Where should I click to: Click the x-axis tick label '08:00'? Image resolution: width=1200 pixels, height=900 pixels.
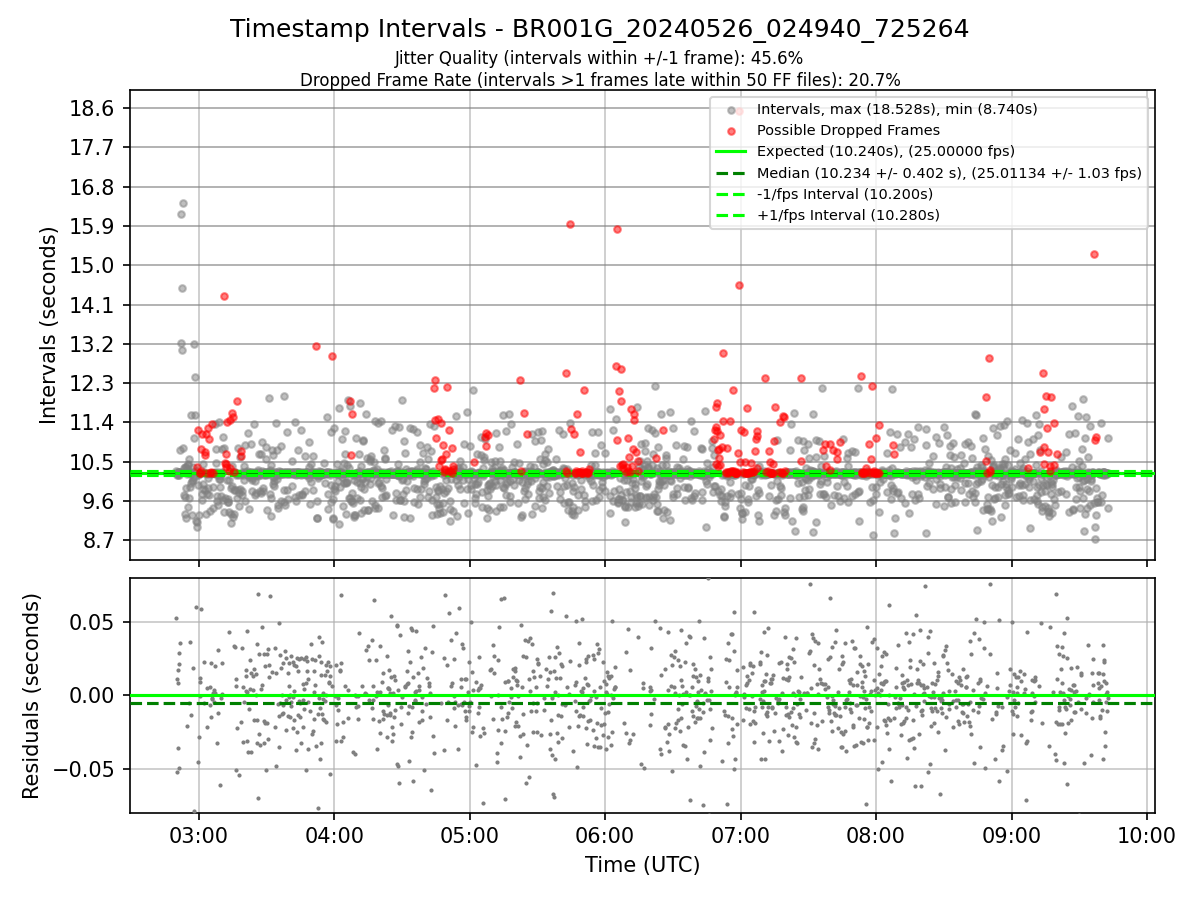[876, 833]
